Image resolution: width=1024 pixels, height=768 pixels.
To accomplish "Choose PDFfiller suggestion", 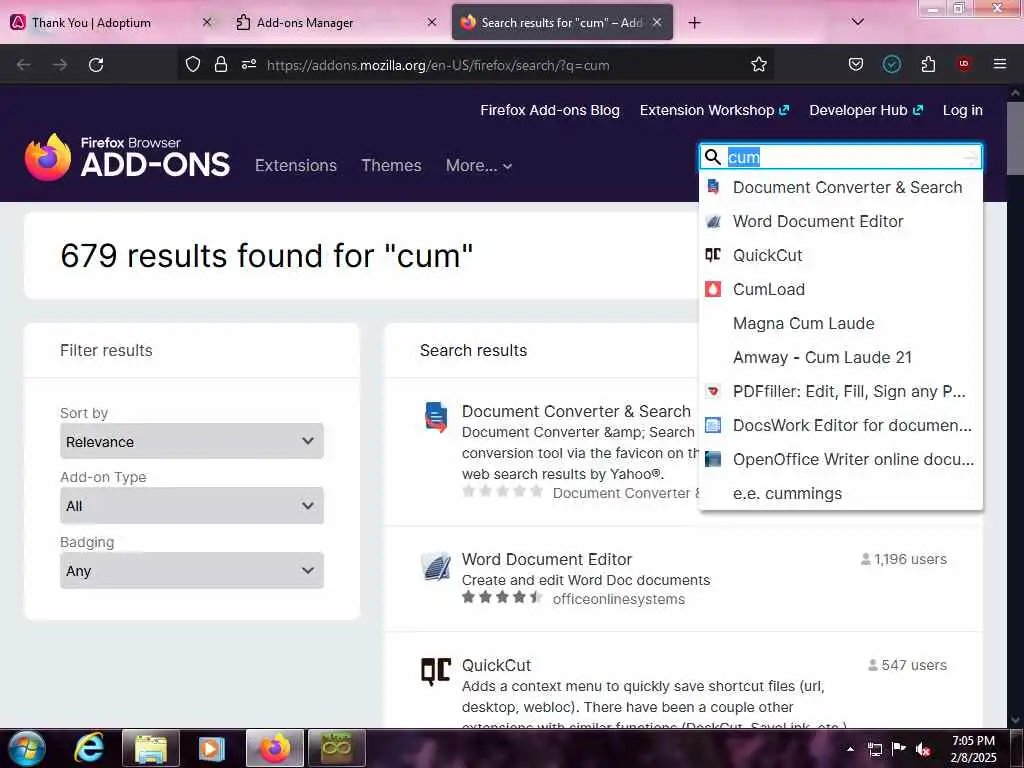I will tap(840, 391).
